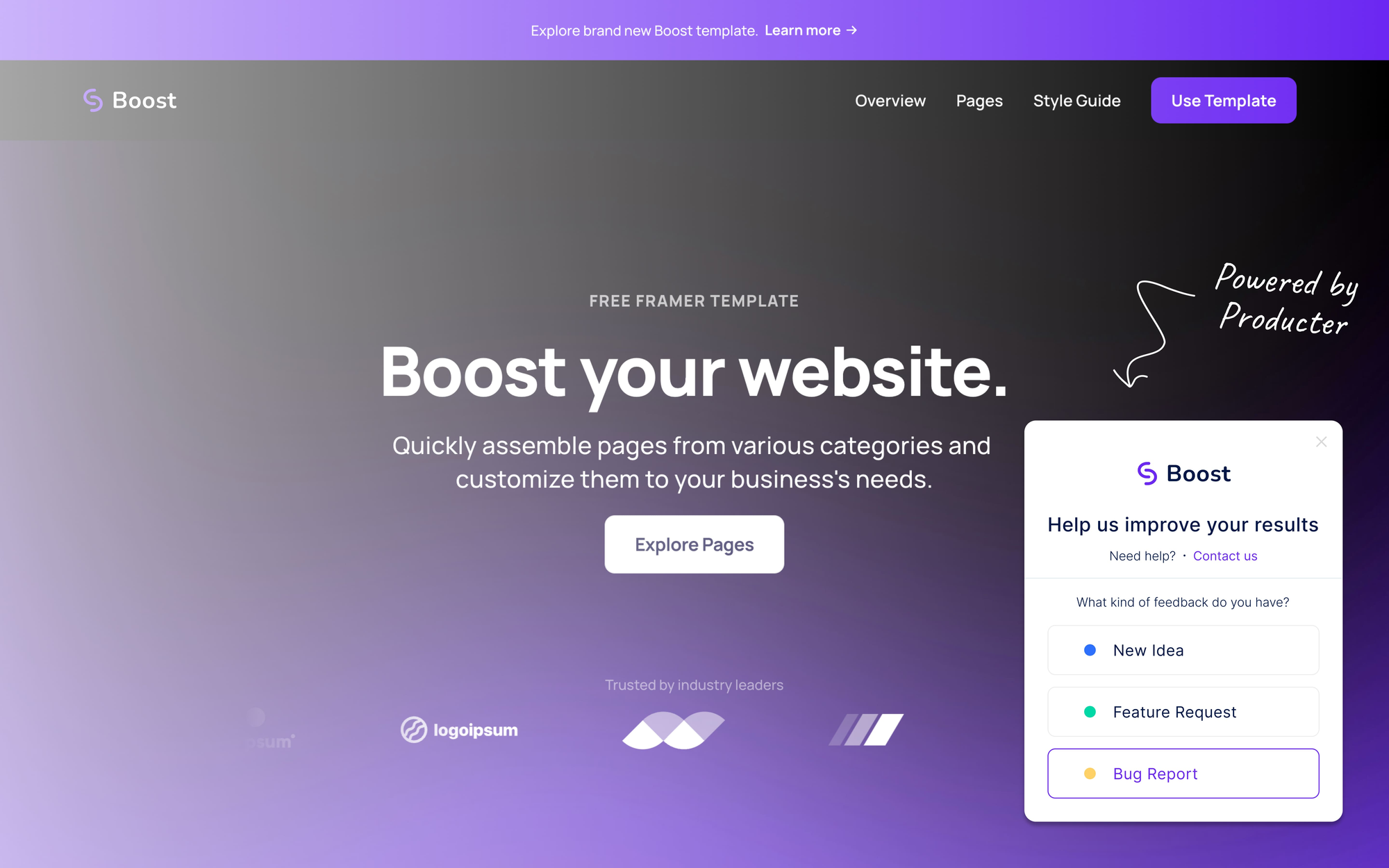Click the yellow dot icon for Bug Report

click(x=1090, y=773)
